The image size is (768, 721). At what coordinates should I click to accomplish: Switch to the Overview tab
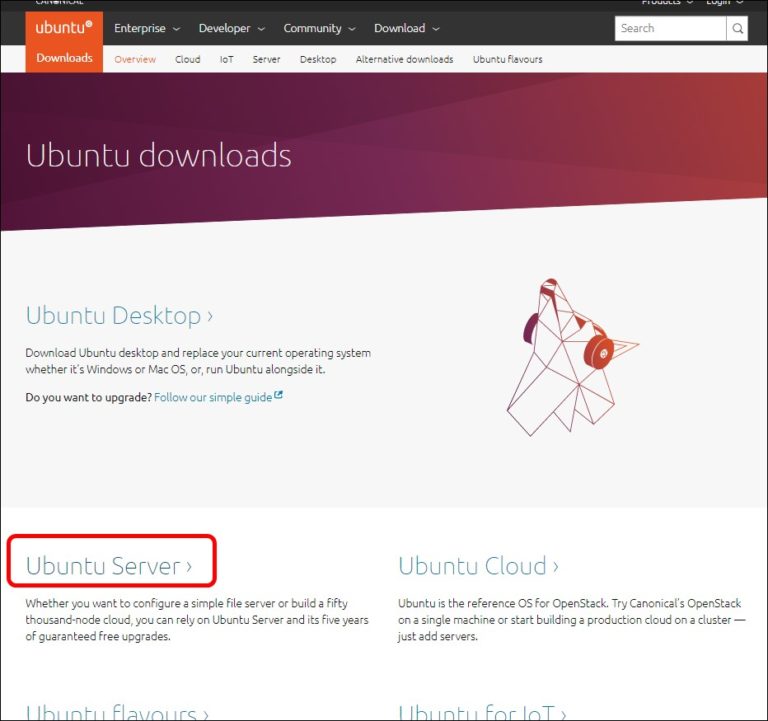point(135,60)
